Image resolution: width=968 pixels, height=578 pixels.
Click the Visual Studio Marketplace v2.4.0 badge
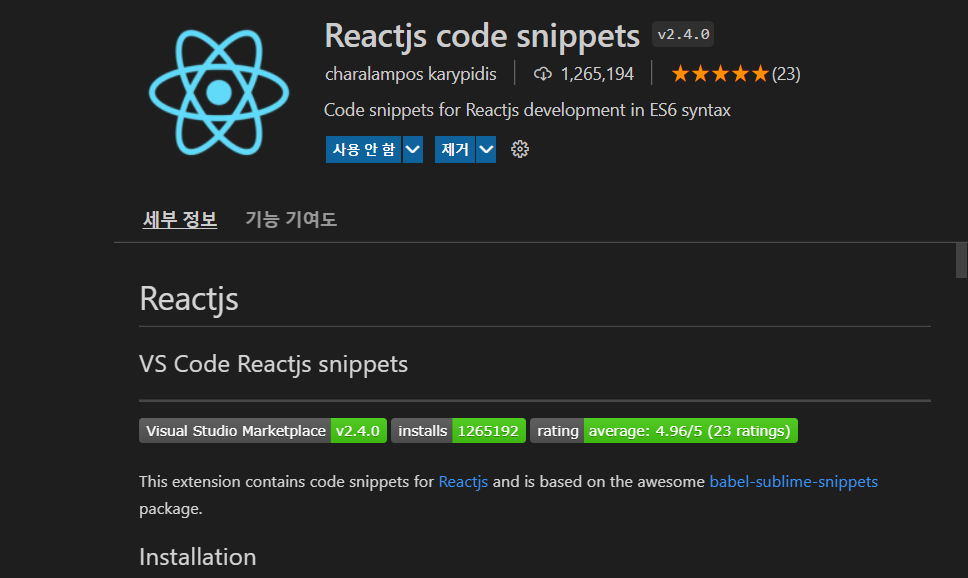(x=263, y=430)
